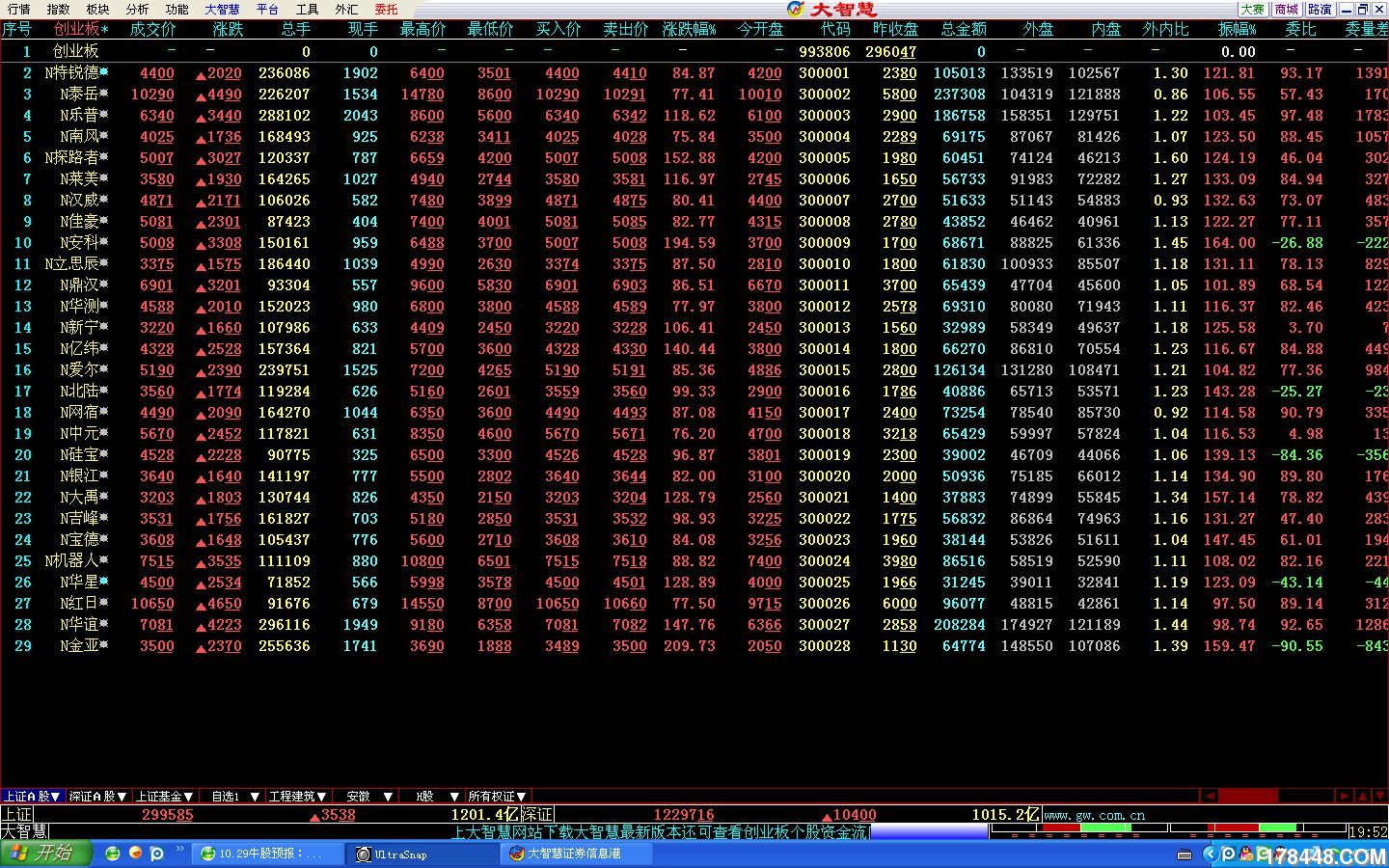Open UltraSnap from the taskbar
The width and height of the screenshot is (1389, 868).
(x=422, y=854)
